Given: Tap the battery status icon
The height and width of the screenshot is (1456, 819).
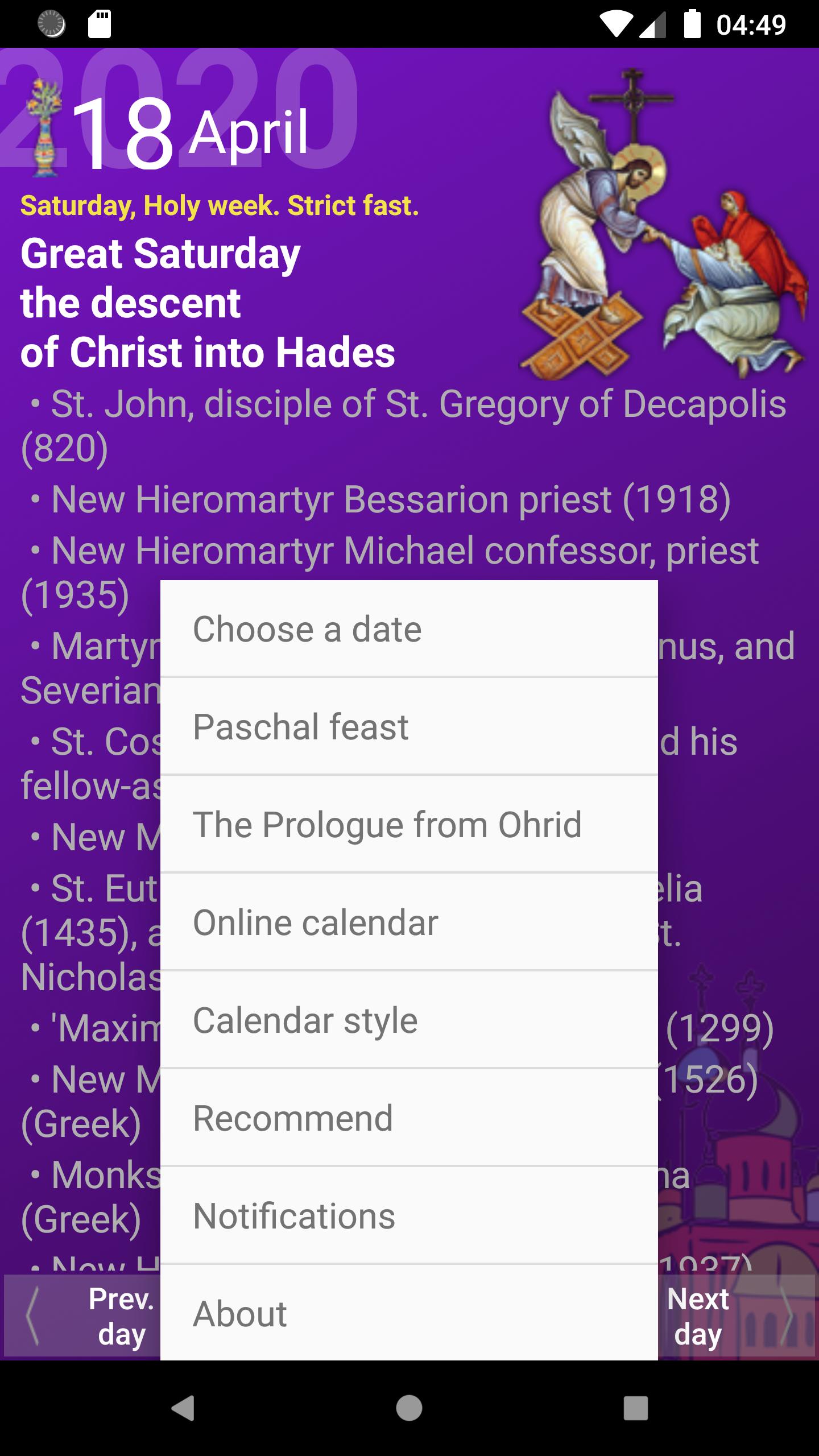Looking at the screenshot, I should tap(692, 24).
